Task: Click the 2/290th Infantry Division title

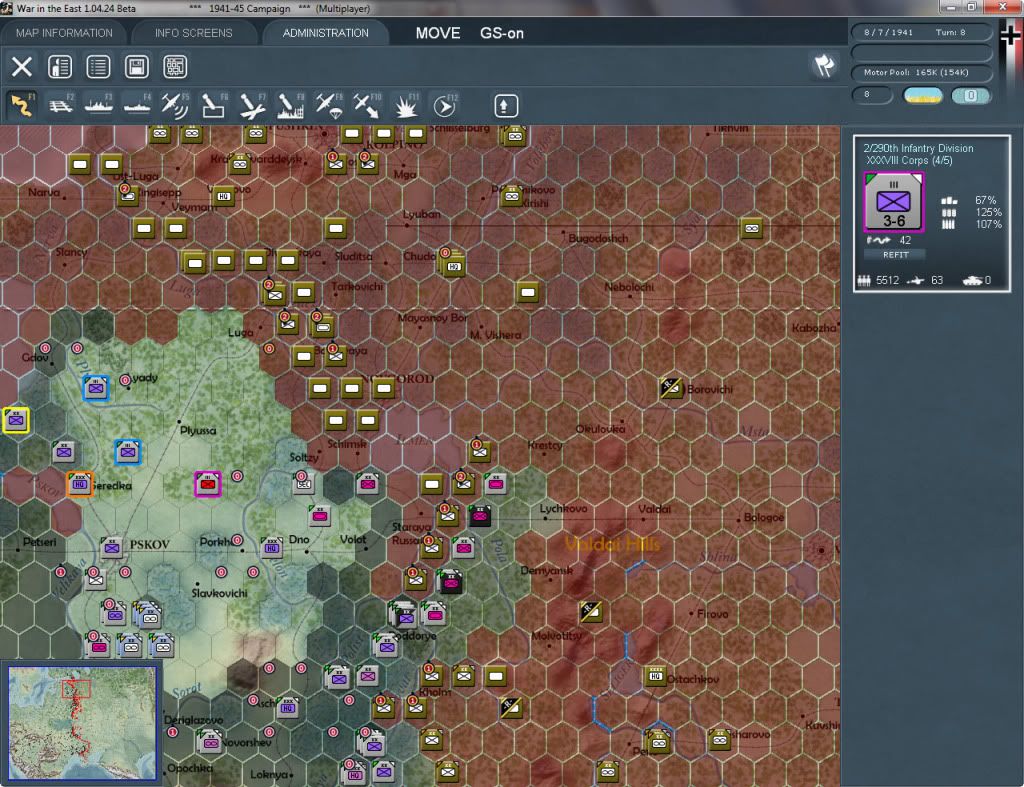Action: coord(918,148)
